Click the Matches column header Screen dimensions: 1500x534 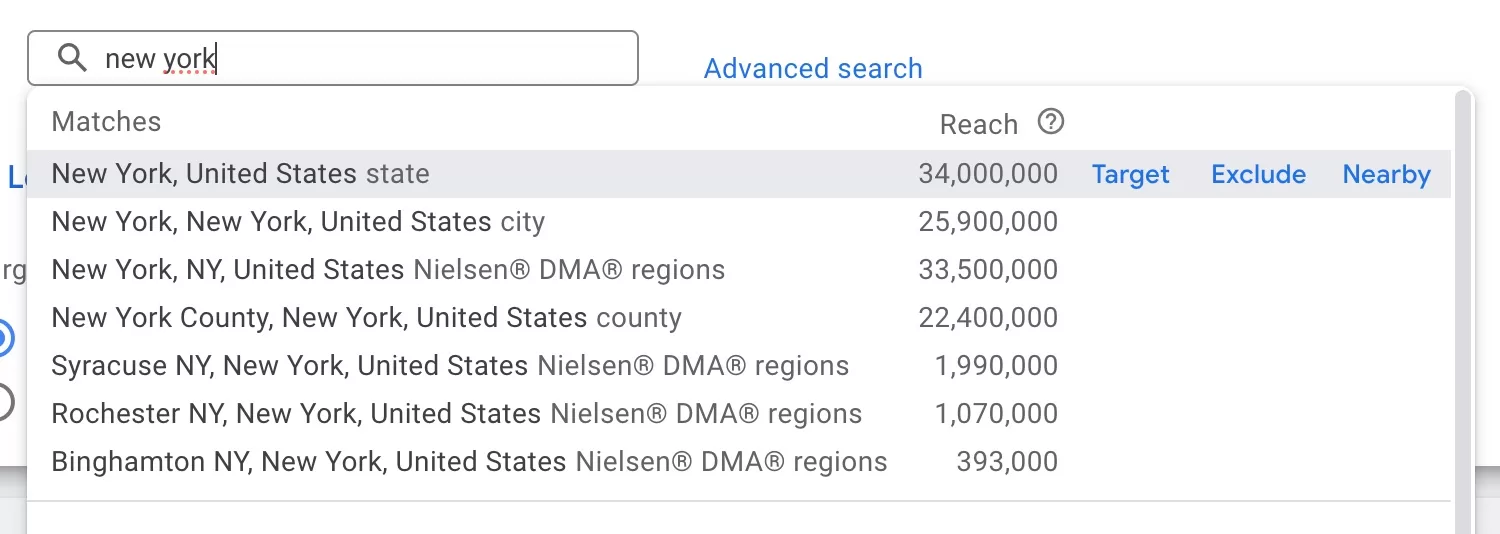[x=106, y=122]
